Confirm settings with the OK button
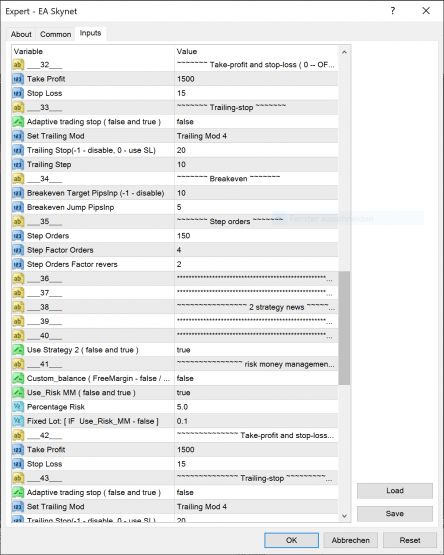 click(x=291, y=540)
